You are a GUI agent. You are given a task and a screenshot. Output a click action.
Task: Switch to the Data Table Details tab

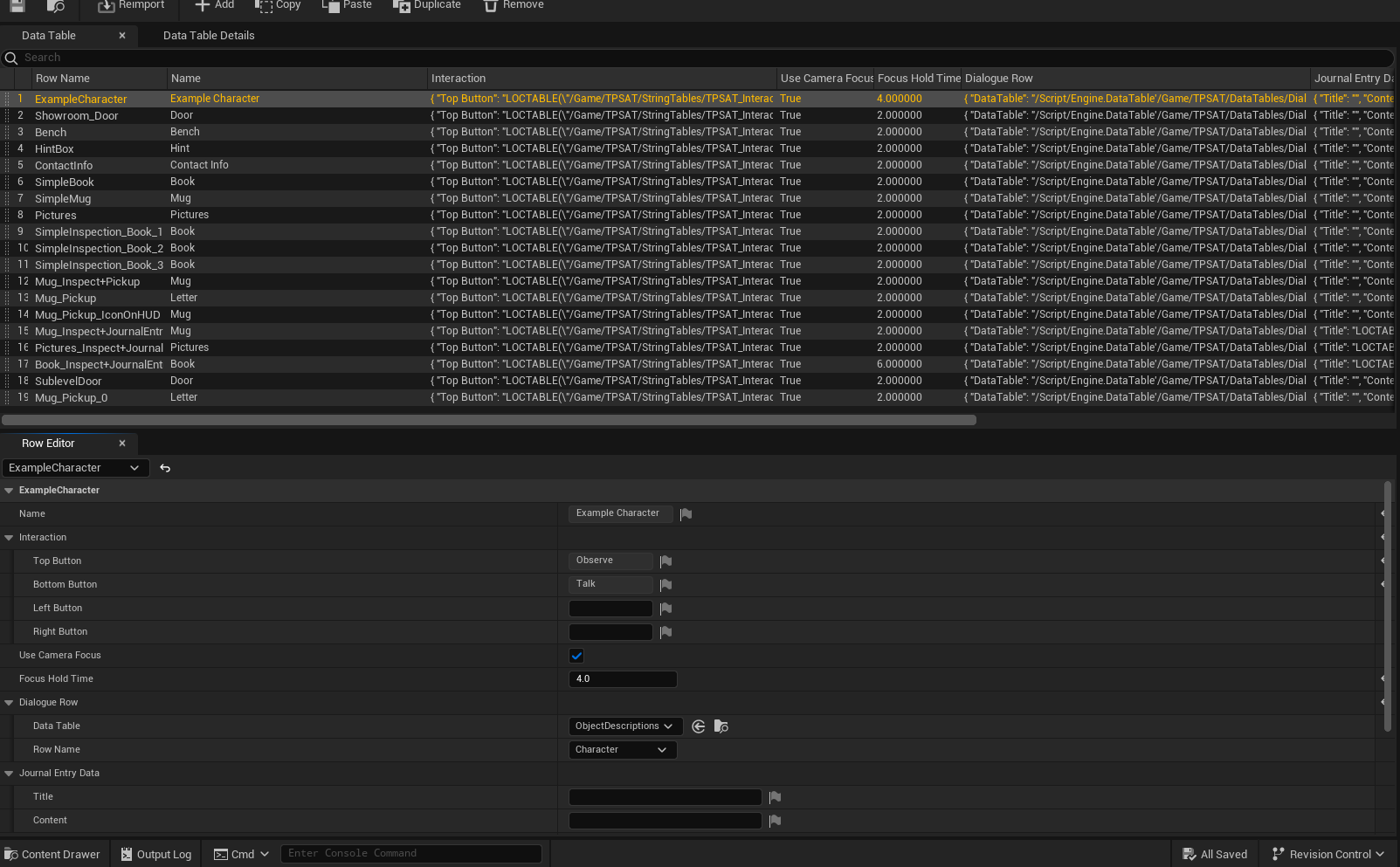[x=209, y=36]
